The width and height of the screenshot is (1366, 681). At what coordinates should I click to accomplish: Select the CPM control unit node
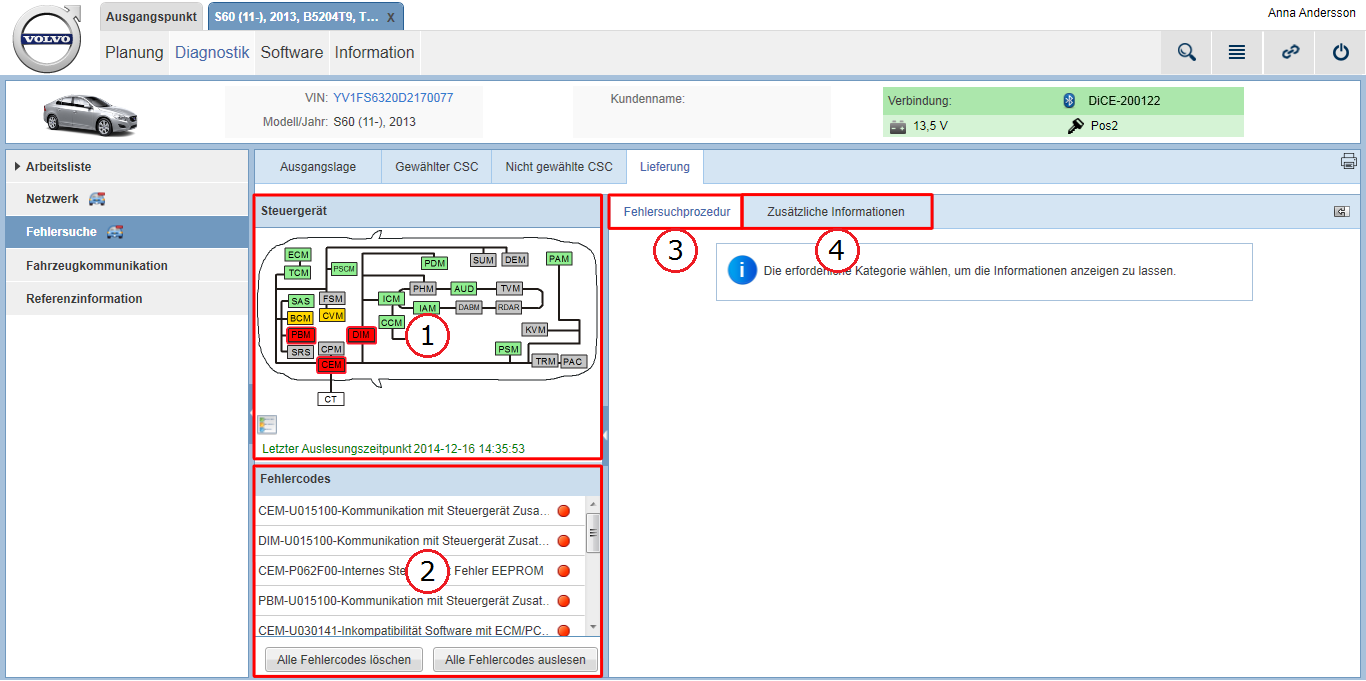point(332,349)
